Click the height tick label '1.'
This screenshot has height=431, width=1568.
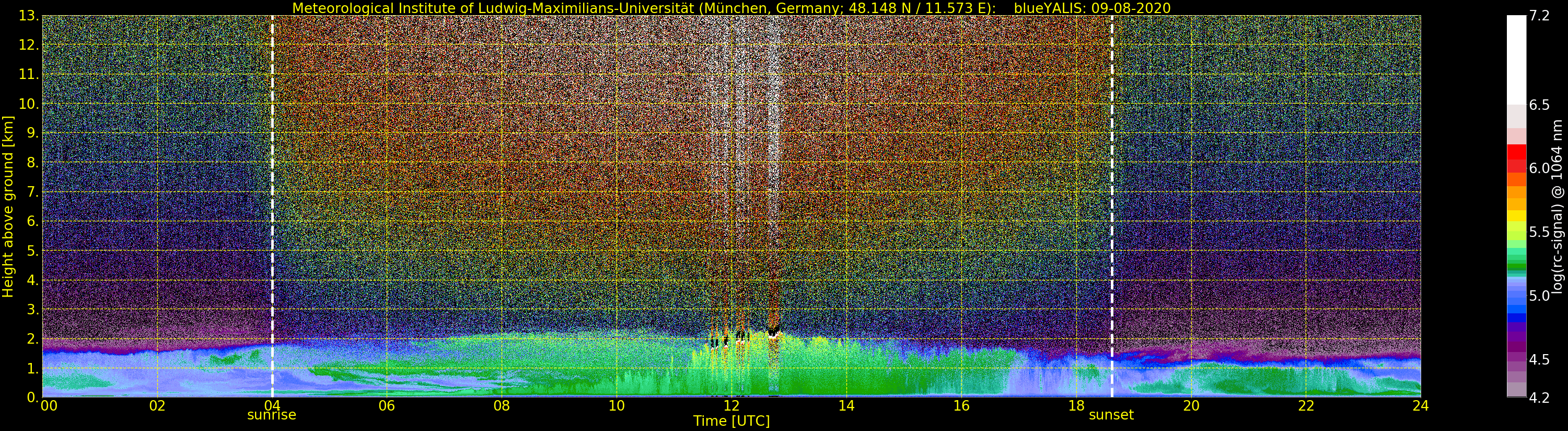(33, 368)
